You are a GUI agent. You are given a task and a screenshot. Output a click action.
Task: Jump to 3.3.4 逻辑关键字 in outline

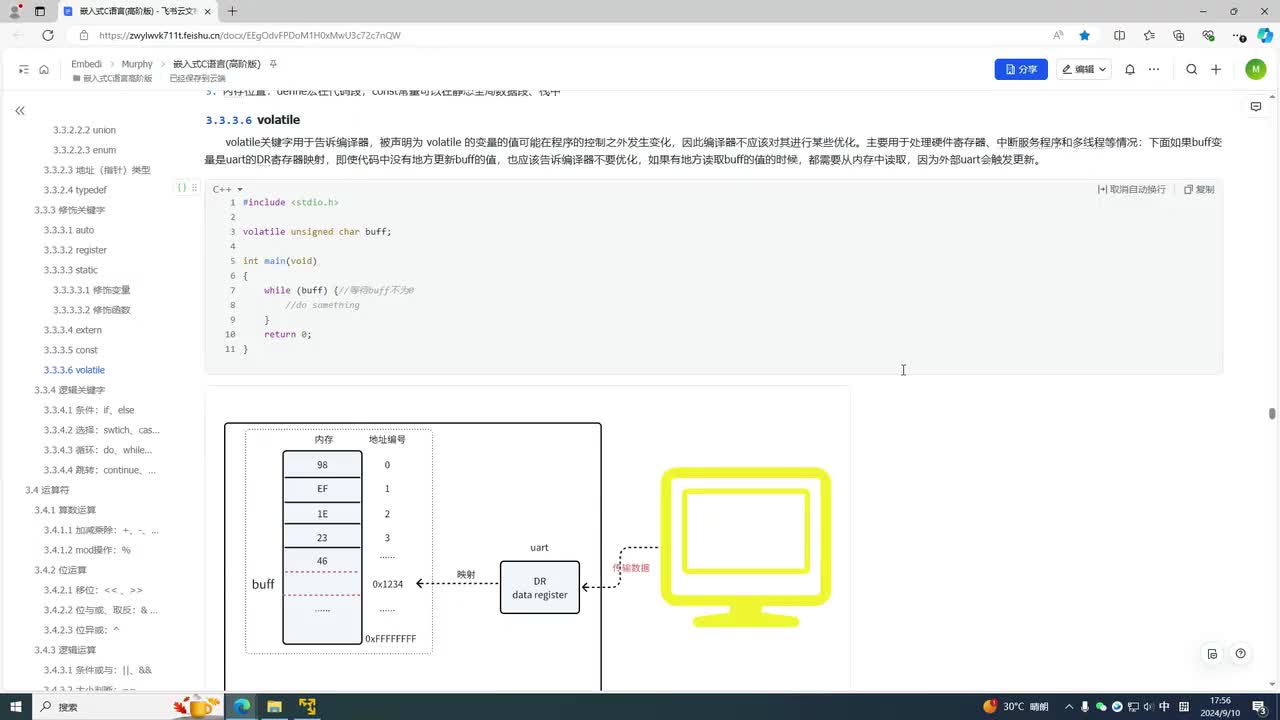(x=70, y=390)
